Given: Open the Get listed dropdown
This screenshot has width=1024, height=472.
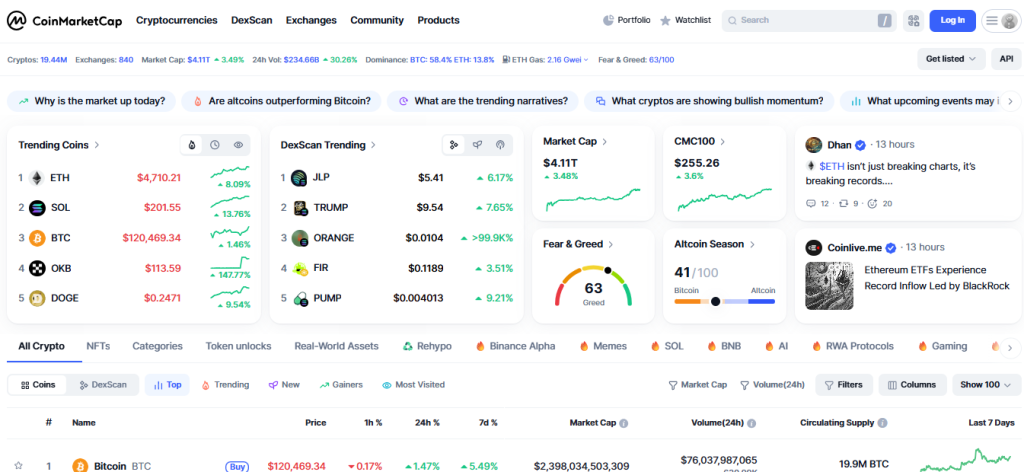Looking at the screenshot, I should point(951,59).
